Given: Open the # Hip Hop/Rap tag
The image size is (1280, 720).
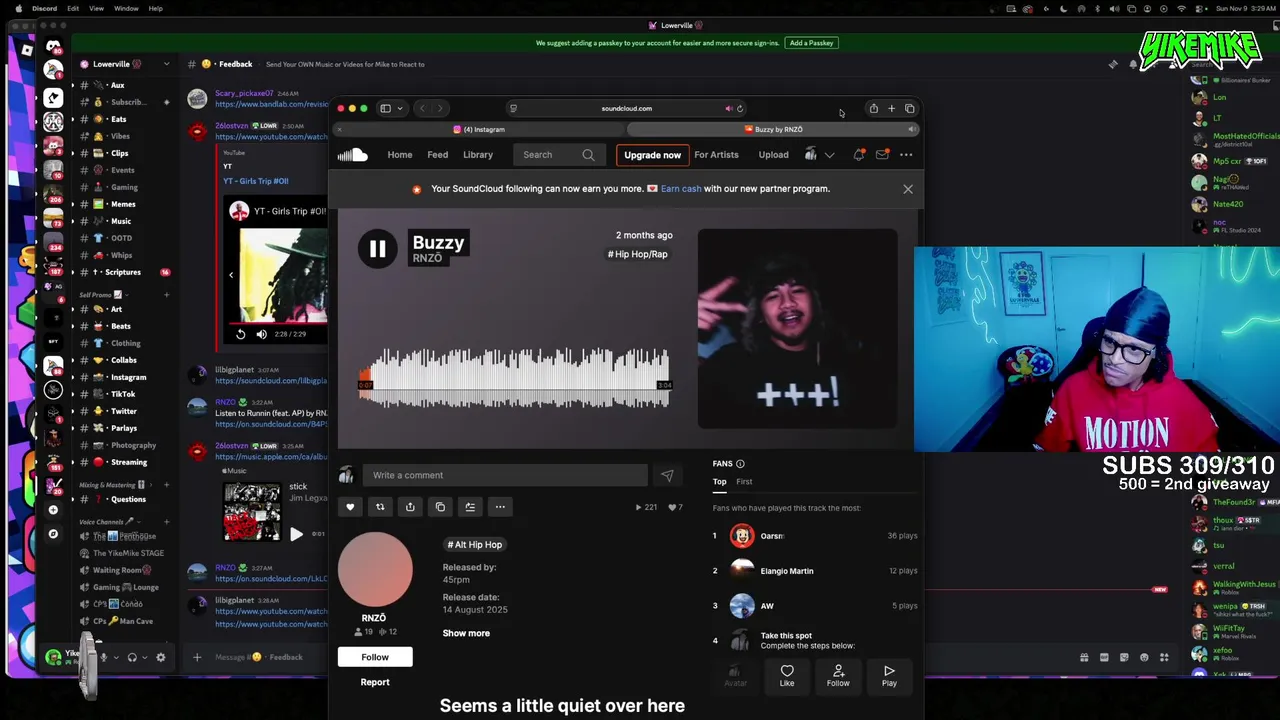Looking at the screenshot, I should click(637, 254).
